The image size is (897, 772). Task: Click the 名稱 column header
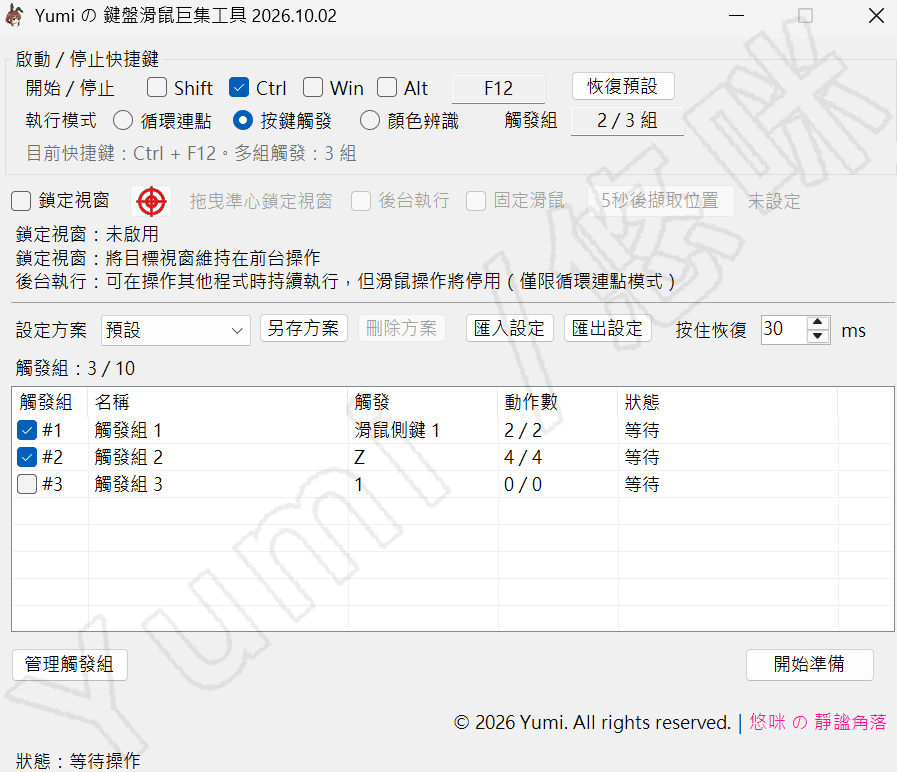[x=218, y=402]
